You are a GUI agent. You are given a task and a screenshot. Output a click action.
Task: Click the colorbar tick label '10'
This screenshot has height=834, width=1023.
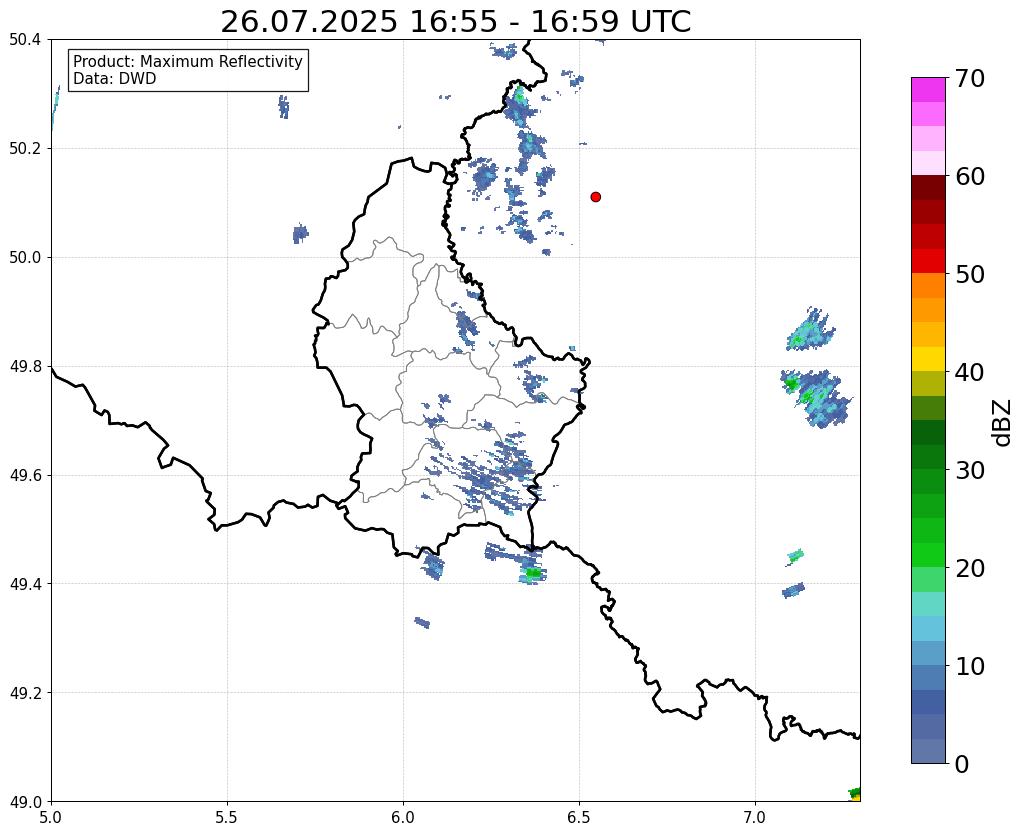[x=969, y=666]
